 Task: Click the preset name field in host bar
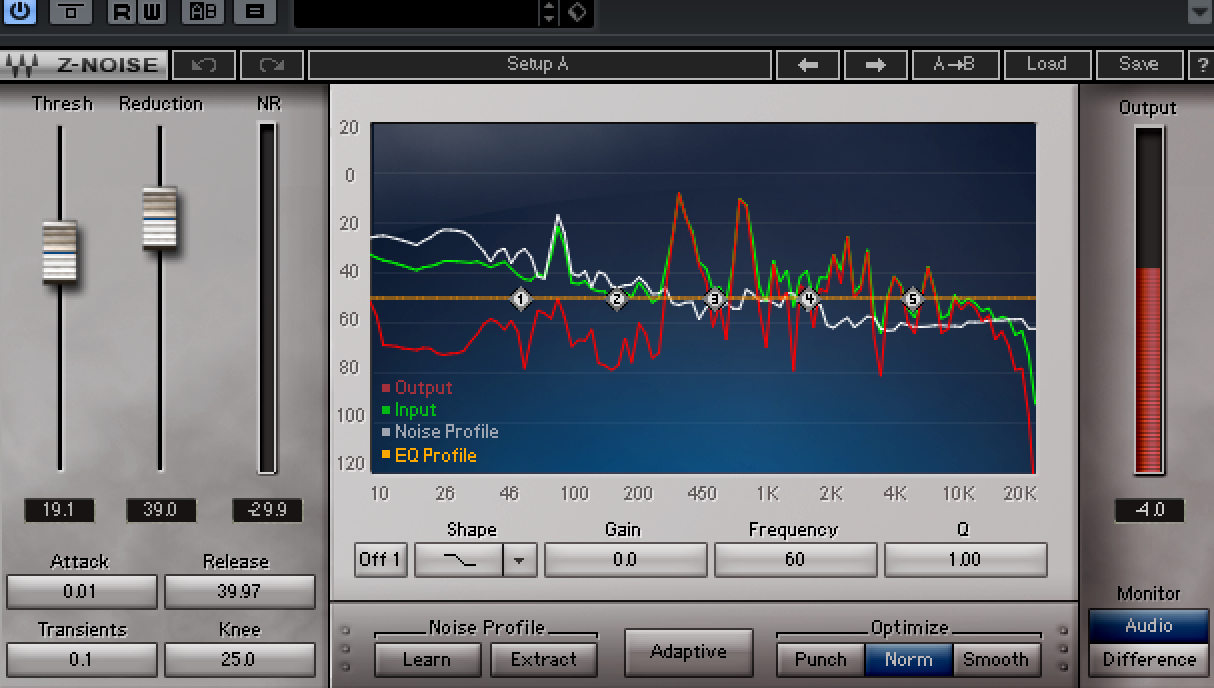point(416,12)
